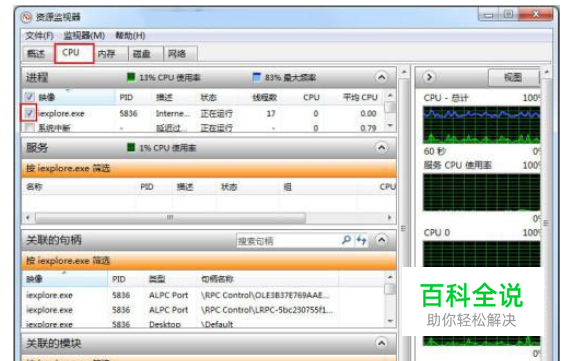Collapse the graphs pane with arrow button

coord(429,77)
